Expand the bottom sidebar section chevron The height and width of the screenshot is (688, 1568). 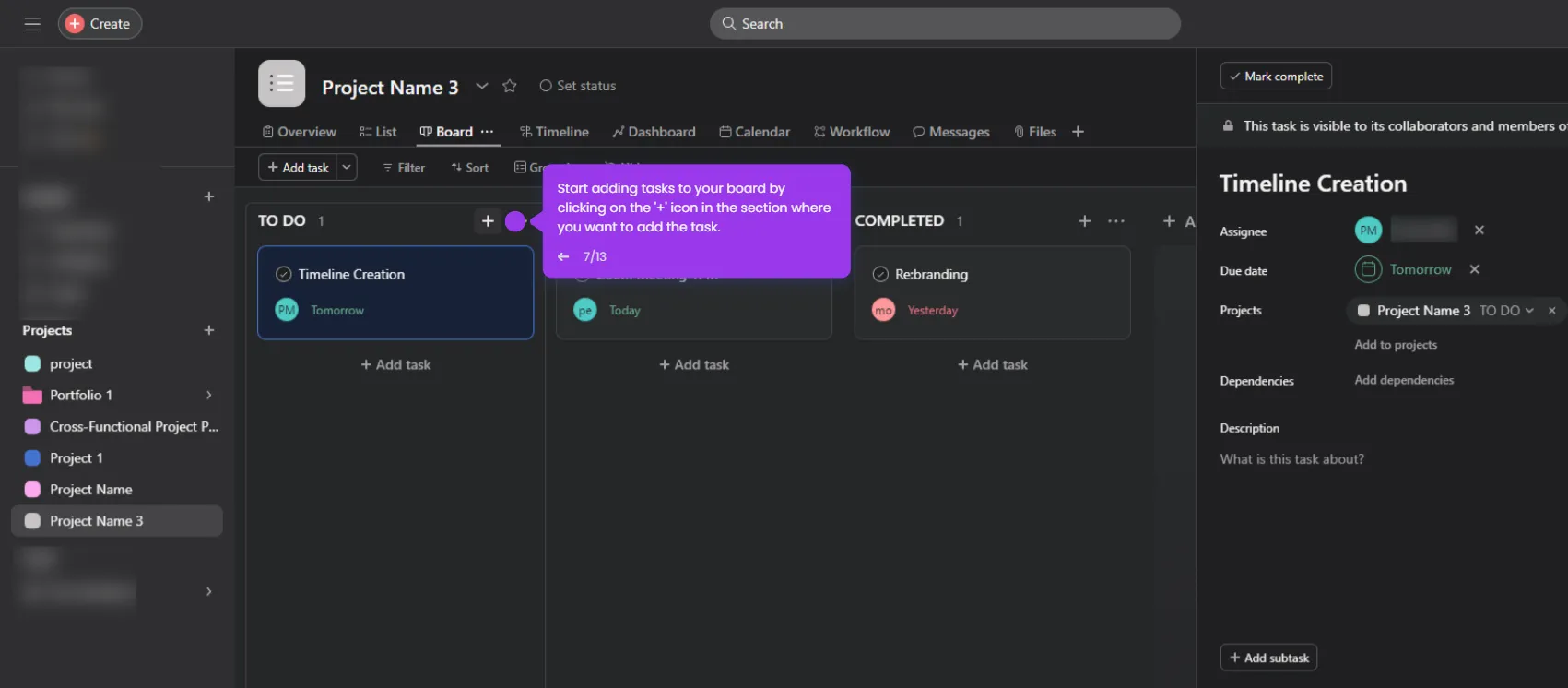click(209, 591)
